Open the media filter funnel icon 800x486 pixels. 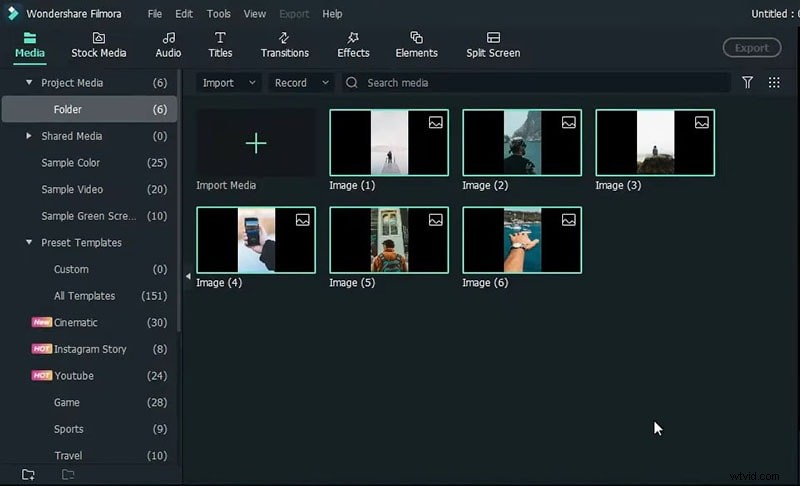(747, 82)
